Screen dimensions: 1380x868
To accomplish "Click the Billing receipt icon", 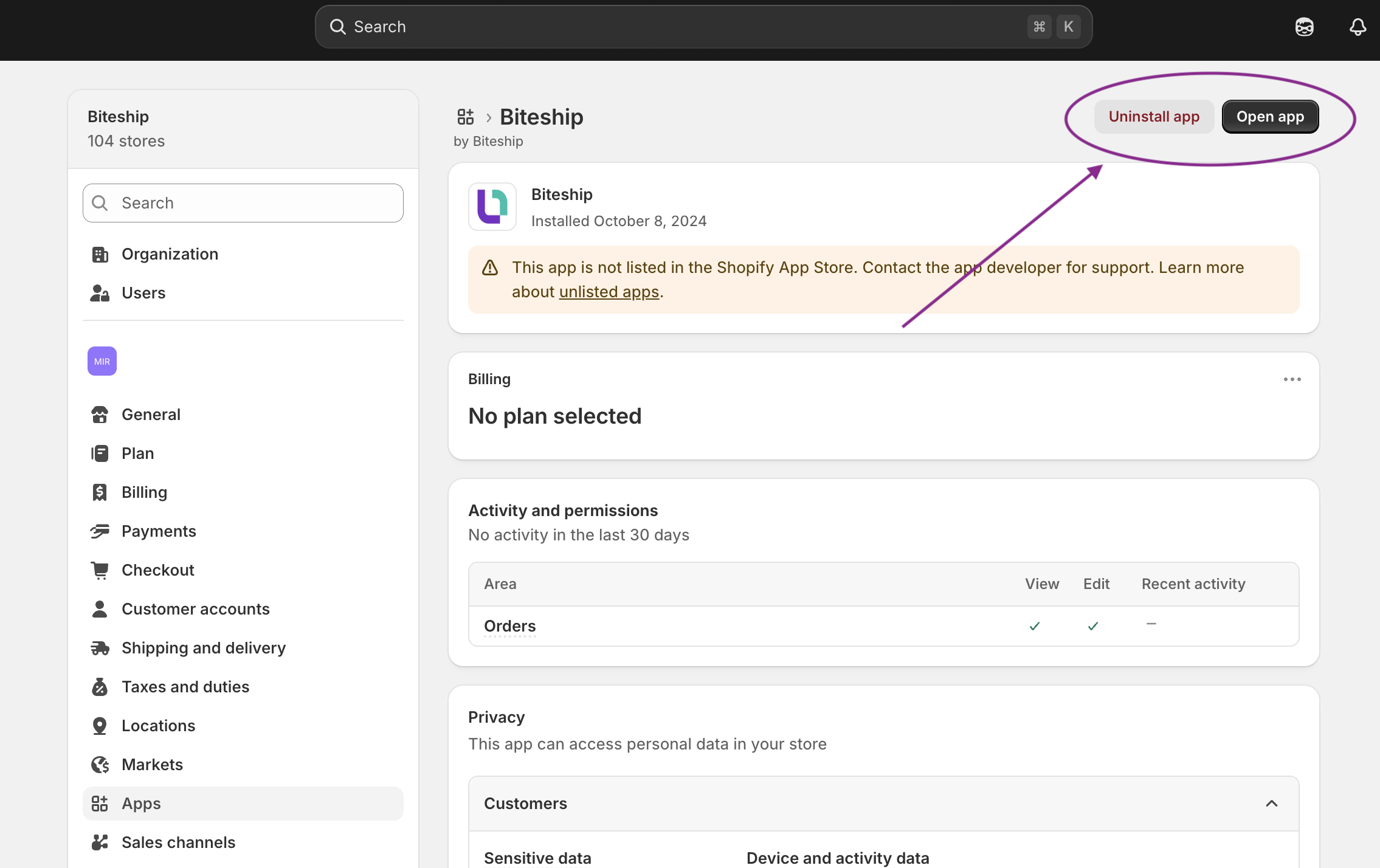I will click(100, 492).
